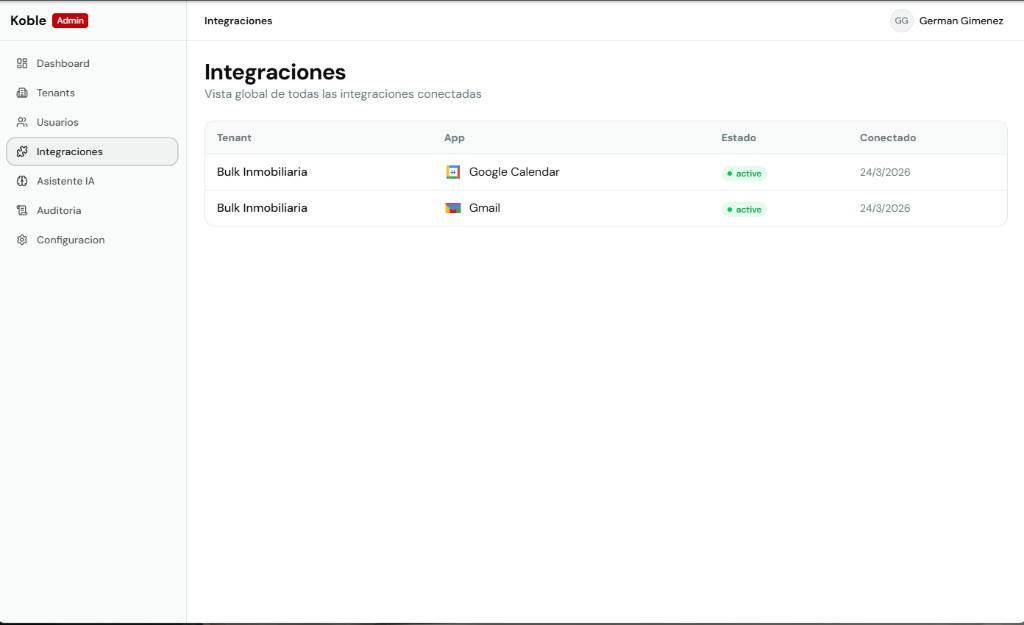Select the Asistente IA clock icon
The width and height of the screenshot is (1024, 625).
click(x=22, y=181)
